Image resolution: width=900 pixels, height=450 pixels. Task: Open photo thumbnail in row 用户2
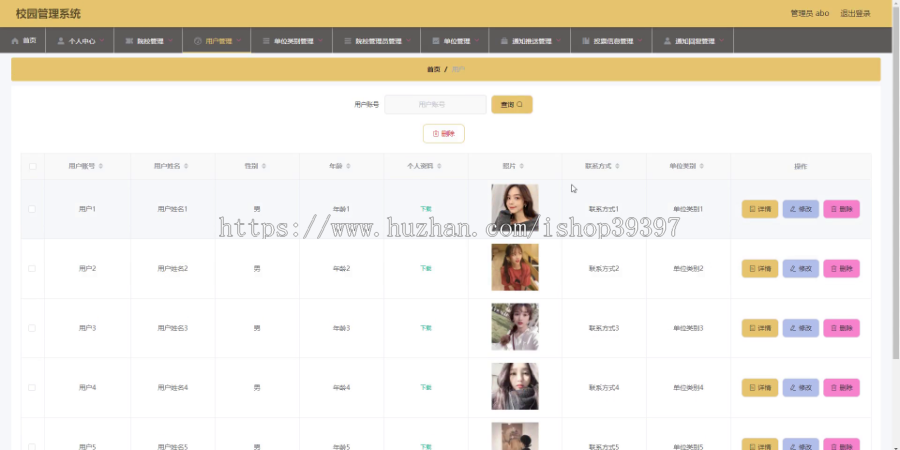515,267
